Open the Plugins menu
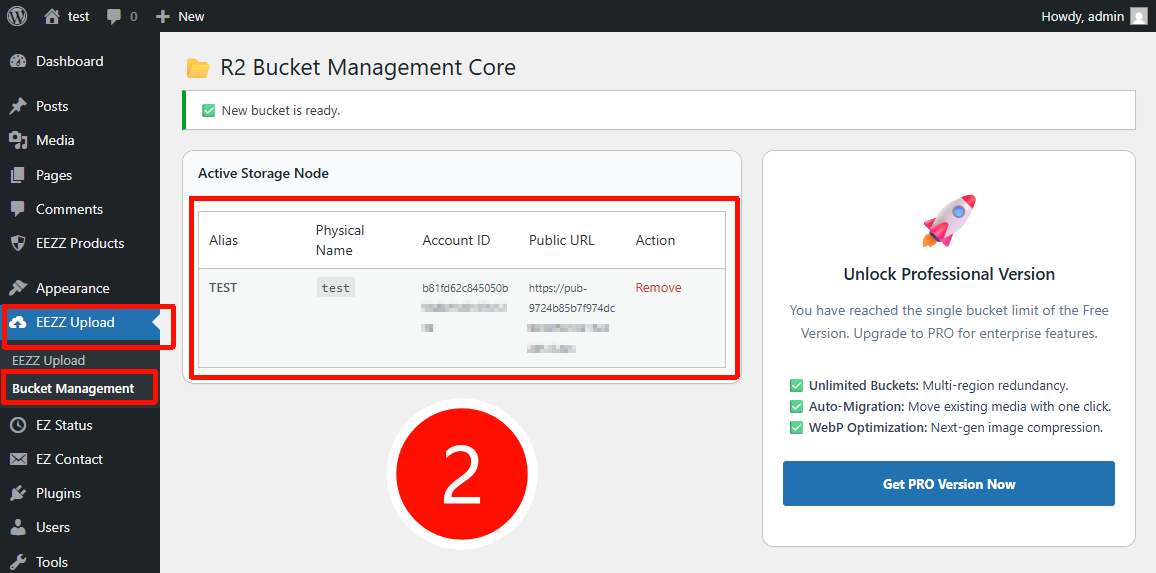 tap(58, 493)
